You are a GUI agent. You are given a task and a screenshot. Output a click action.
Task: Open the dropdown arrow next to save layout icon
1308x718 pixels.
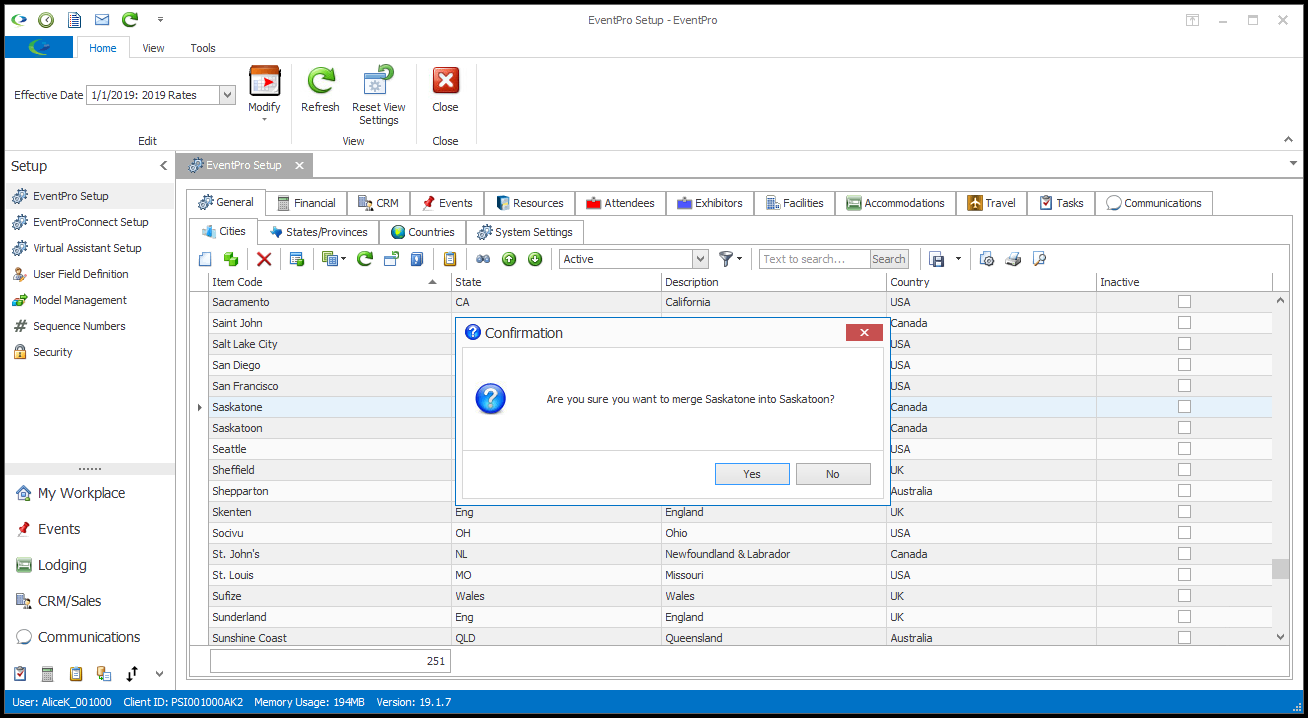tap(958, 259)
